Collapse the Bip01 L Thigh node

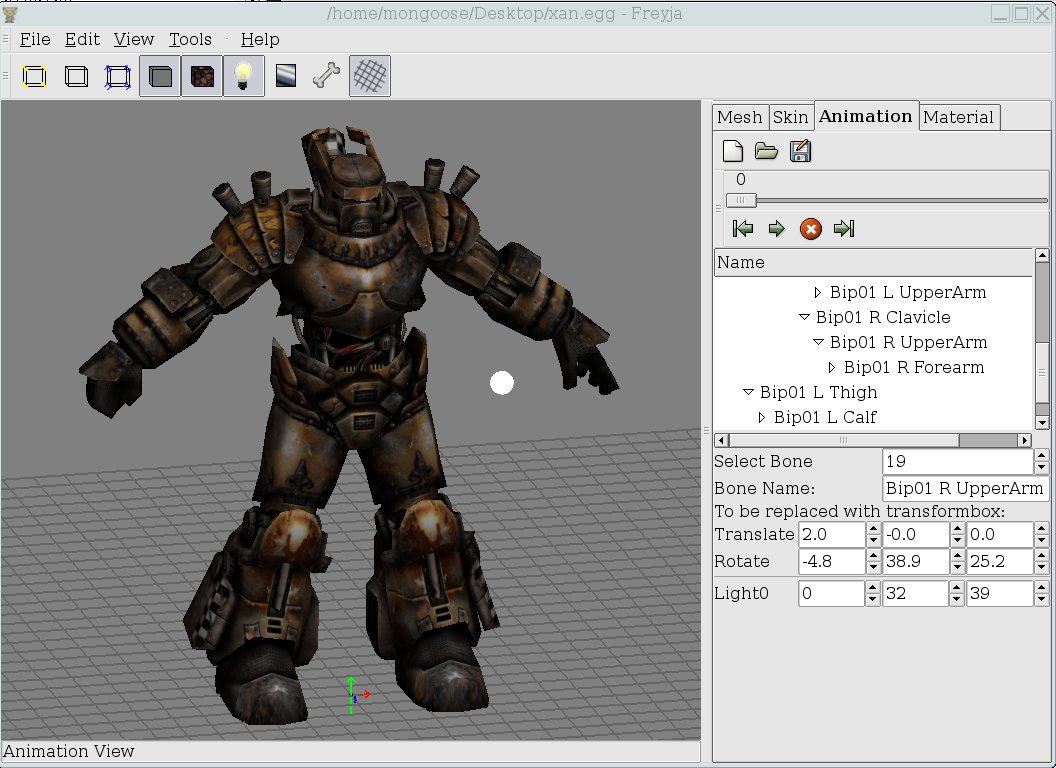(x=748, y=392)
